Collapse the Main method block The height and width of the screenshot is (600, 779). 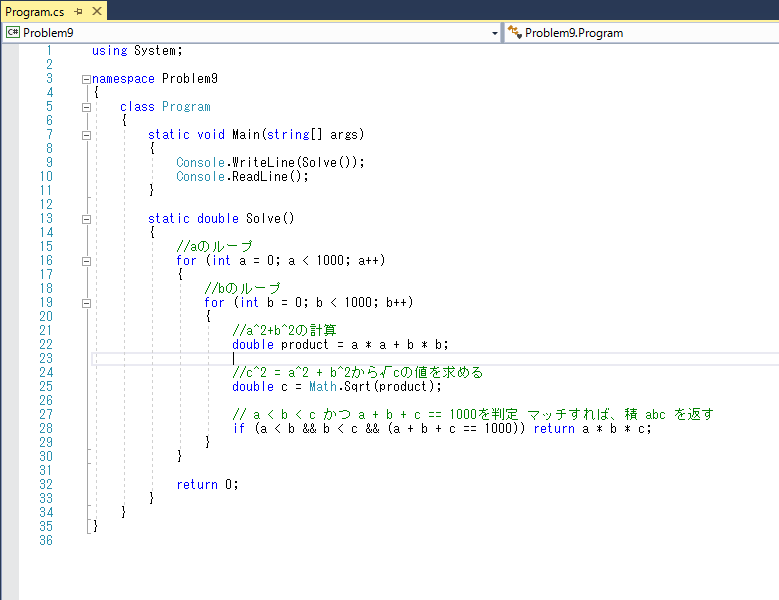pos(86,135)
